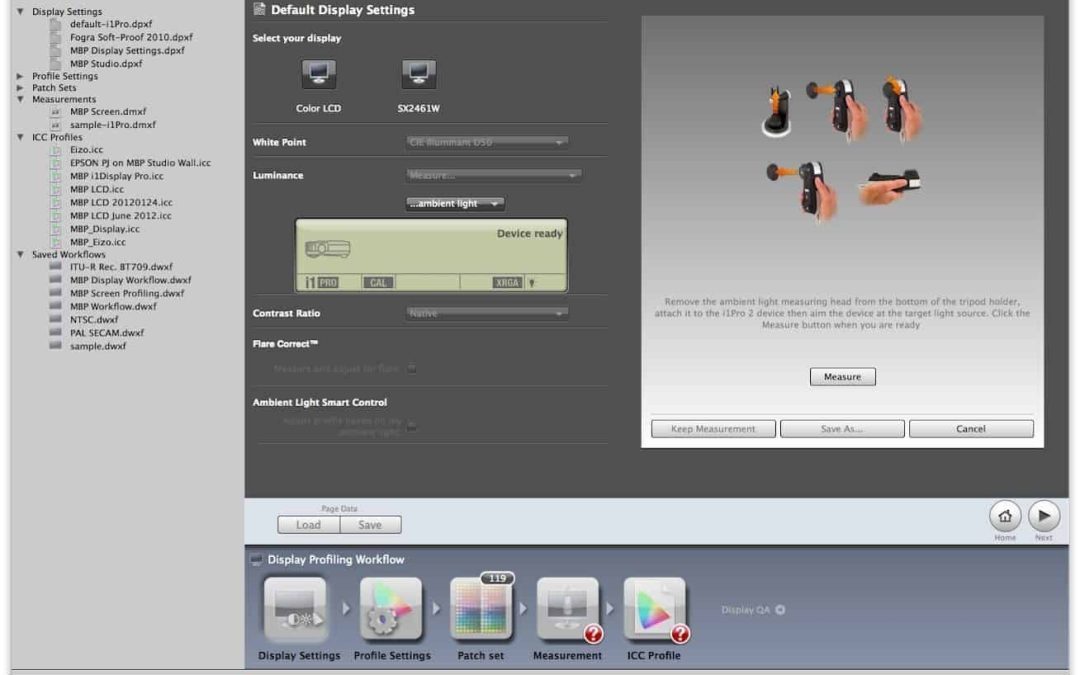1080x675 pixels.
Task: Open the ICC Profile workflow step
Action: [654, 610]
